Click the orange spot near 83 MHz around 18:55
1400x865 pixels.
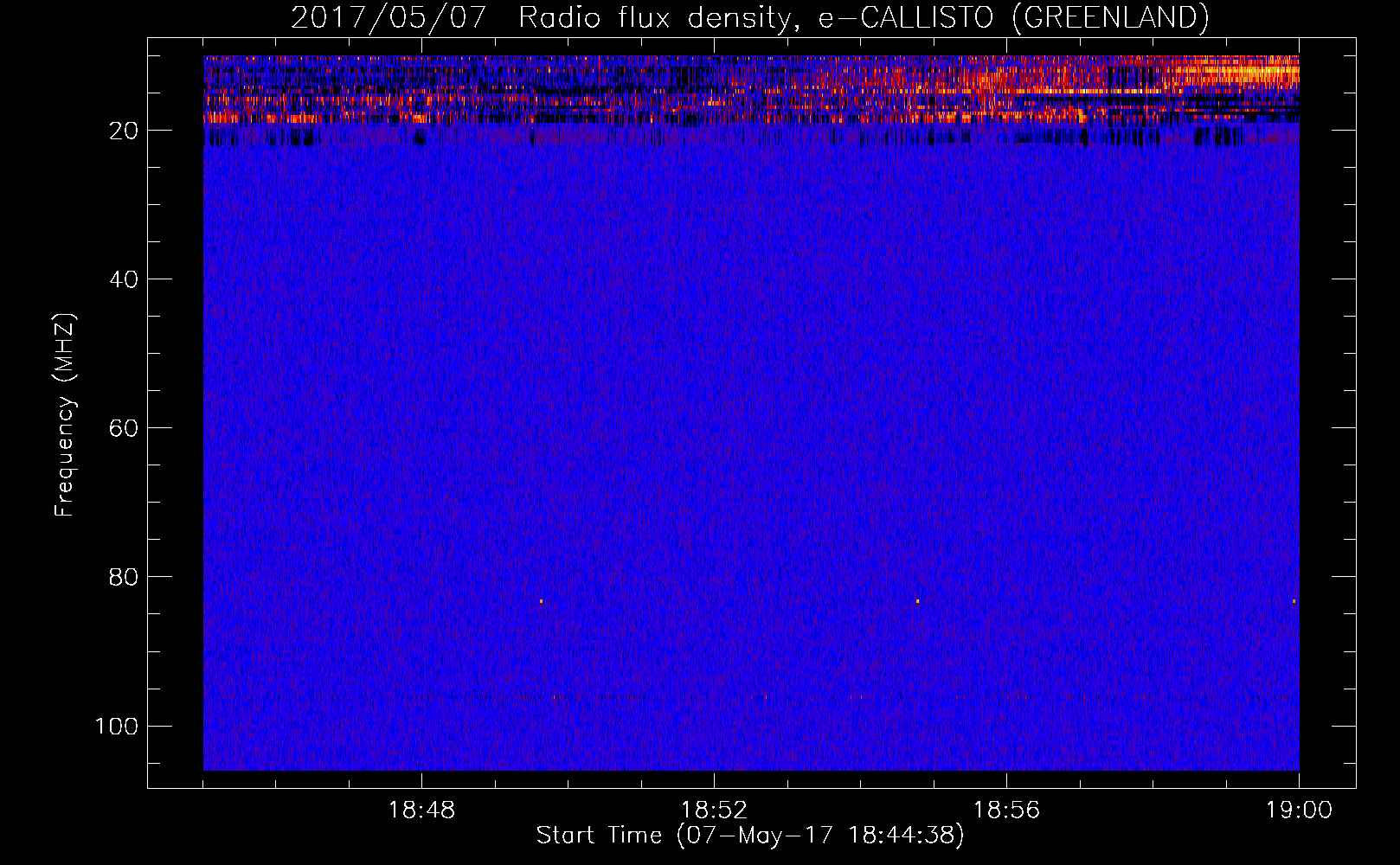coord(917,601)
